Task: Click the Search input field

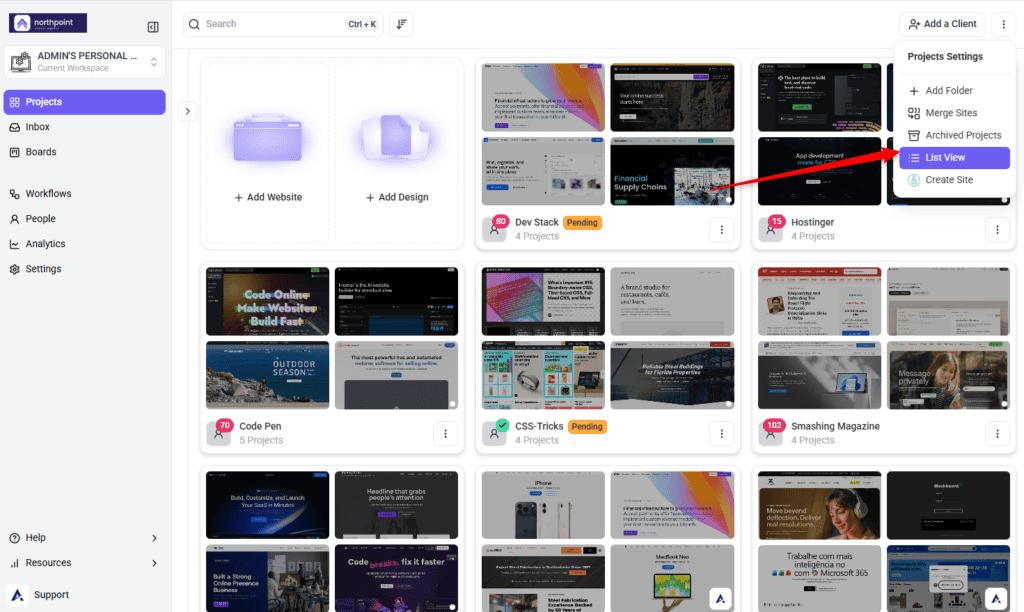Action: pyautogui.click(x=283, y=24)
